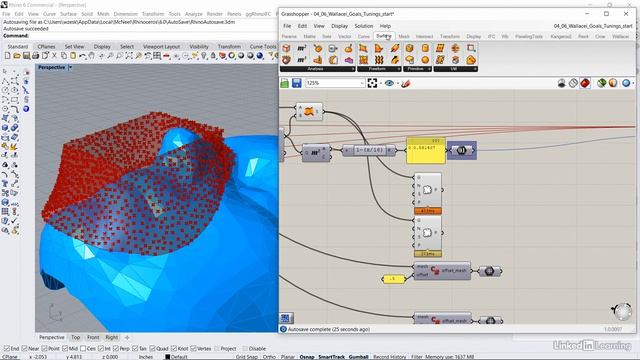The image size is (640, 360).
Task: Switch to the Mesh component tab
Action: click(404, 36)
